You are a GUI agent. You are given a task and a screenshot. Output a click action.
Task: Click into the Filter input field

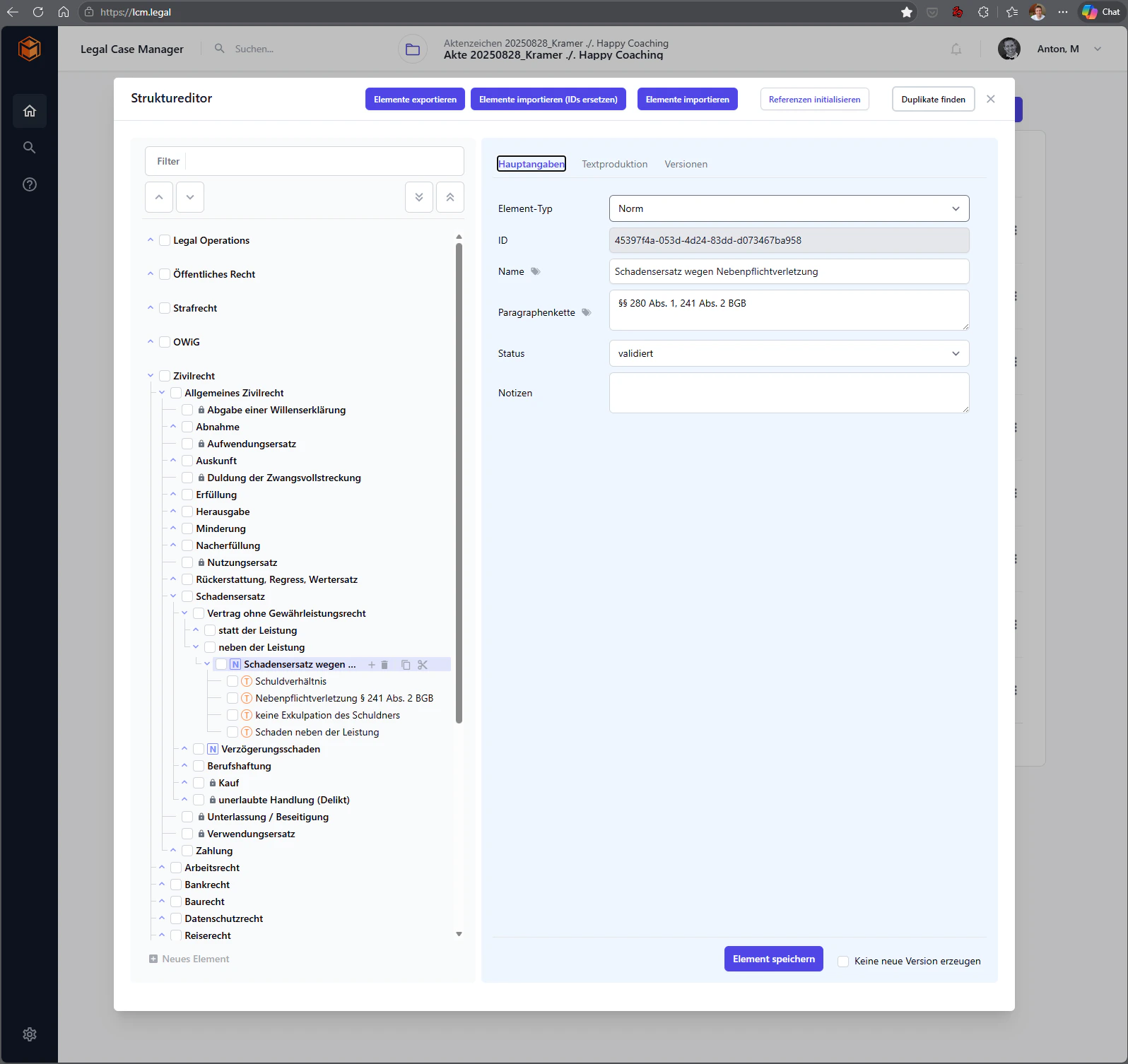305,161
